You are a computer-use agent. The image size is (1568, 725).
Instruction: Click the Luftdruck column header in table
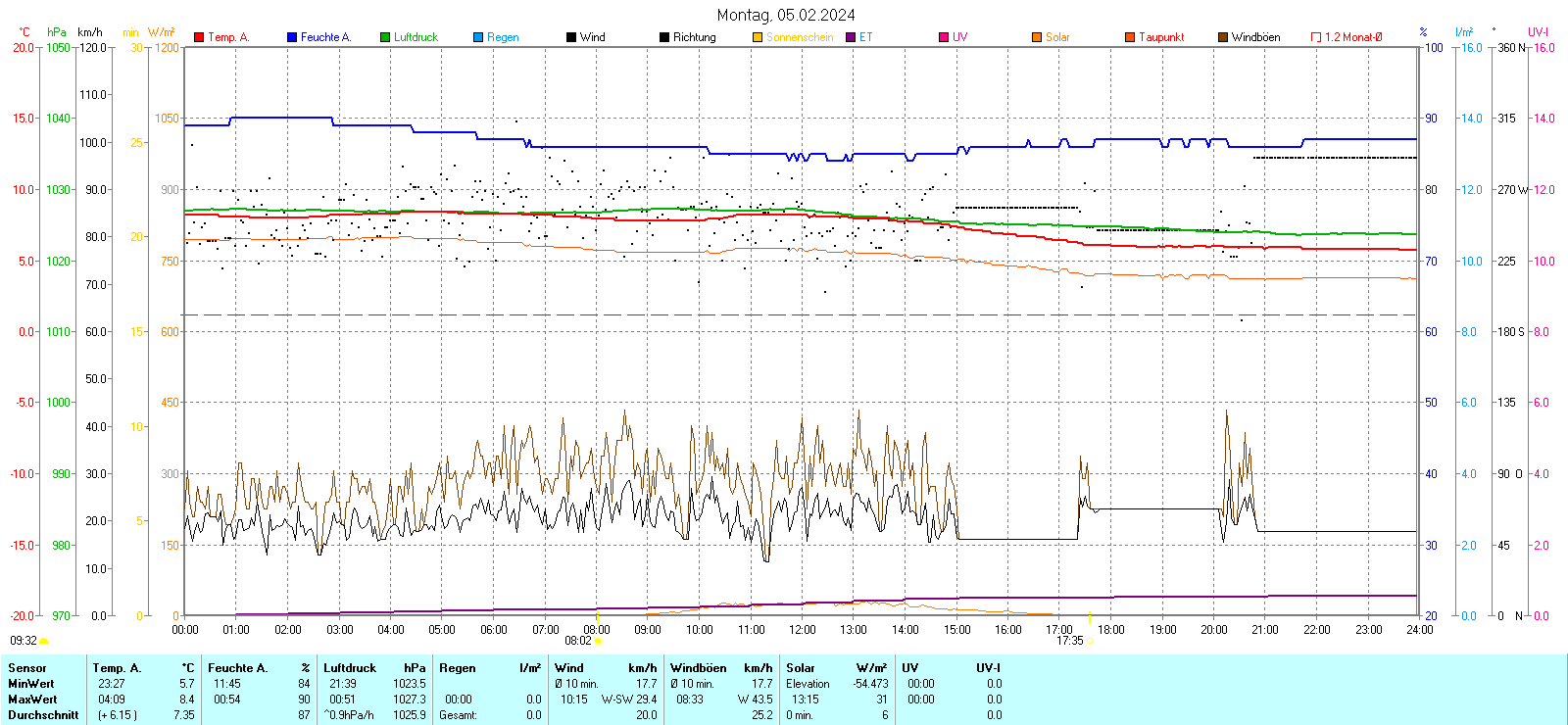(x=350, y=668)
